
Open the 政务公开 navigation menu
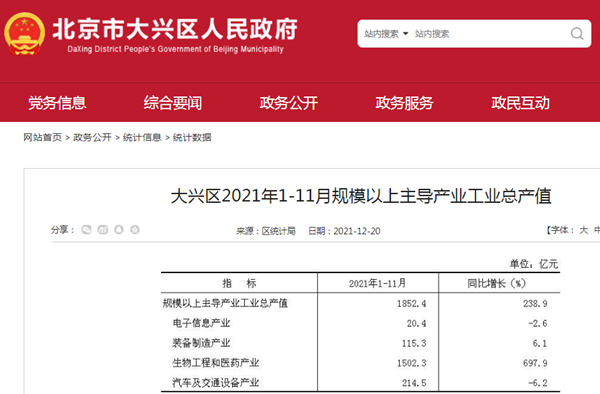[x=289, y=103]
